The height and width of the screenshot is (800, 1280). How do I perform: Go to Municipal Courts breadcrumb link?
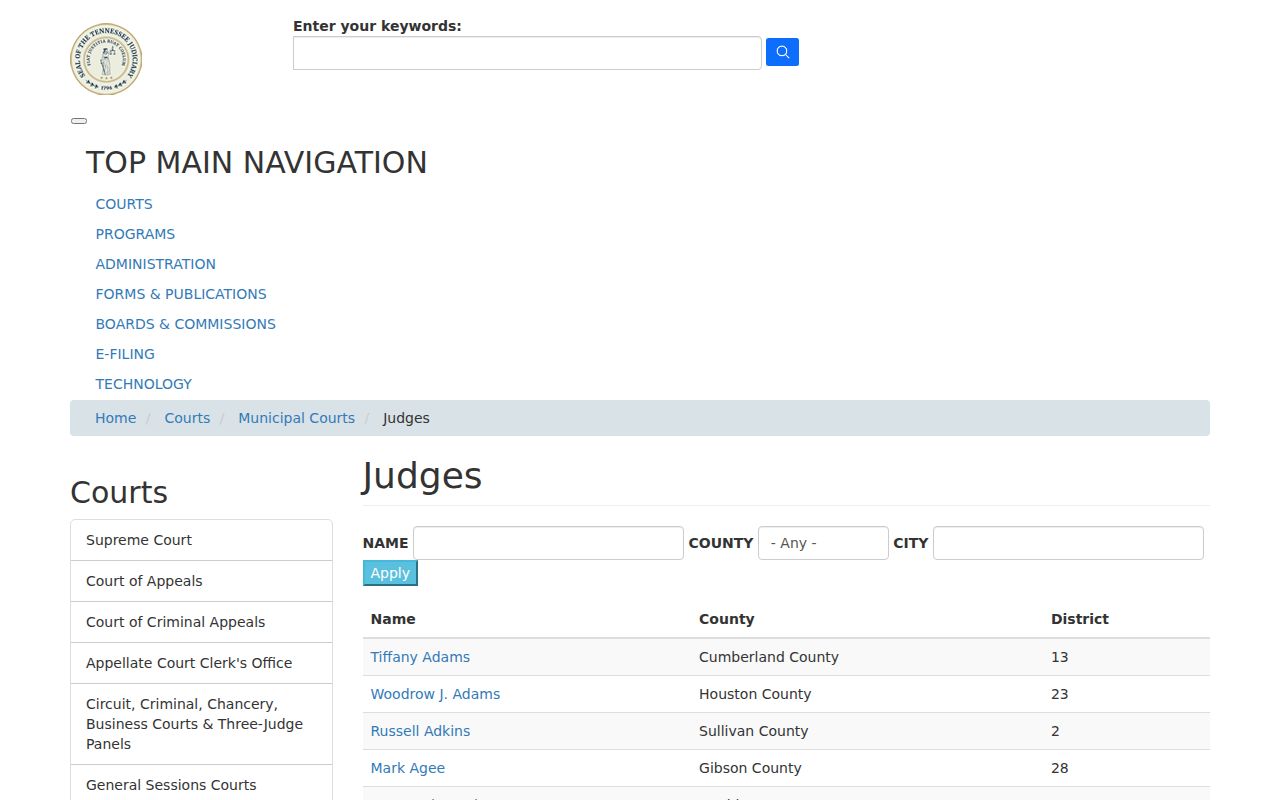coord(296,418)
